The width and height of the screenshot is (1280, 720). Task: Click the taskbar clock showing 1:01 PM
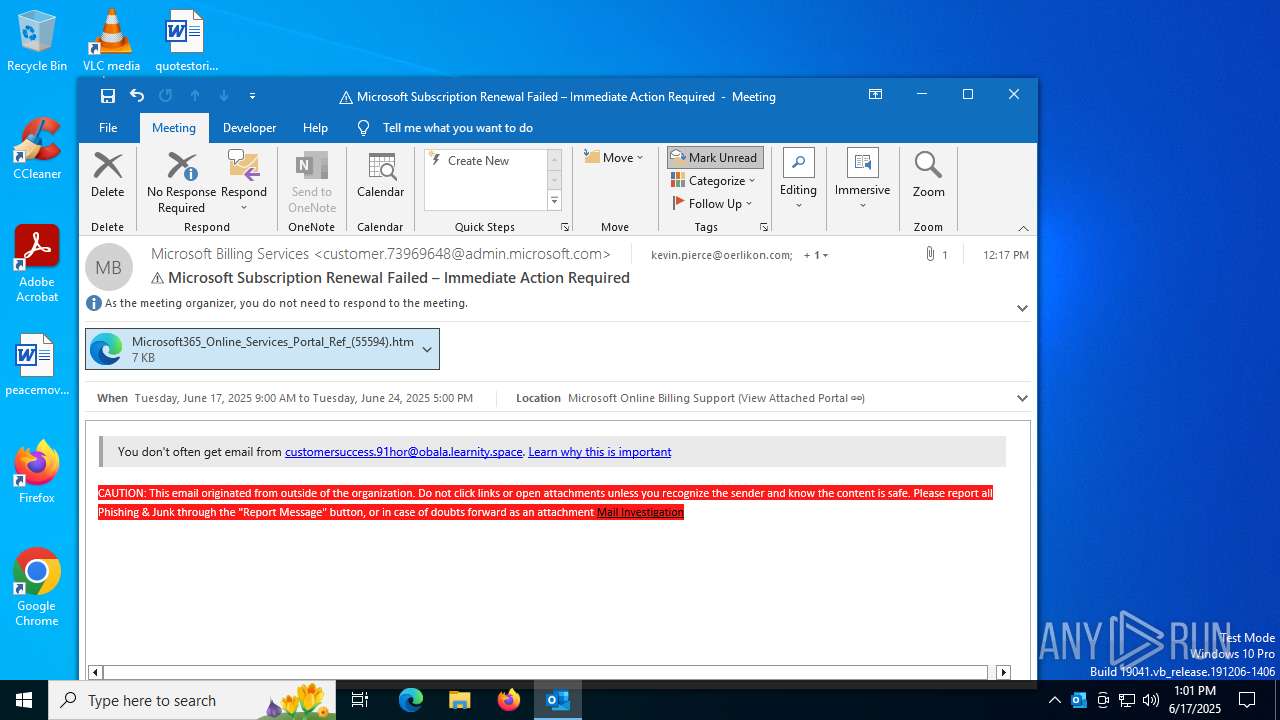pyautogui.click(x=1194, y=700)
